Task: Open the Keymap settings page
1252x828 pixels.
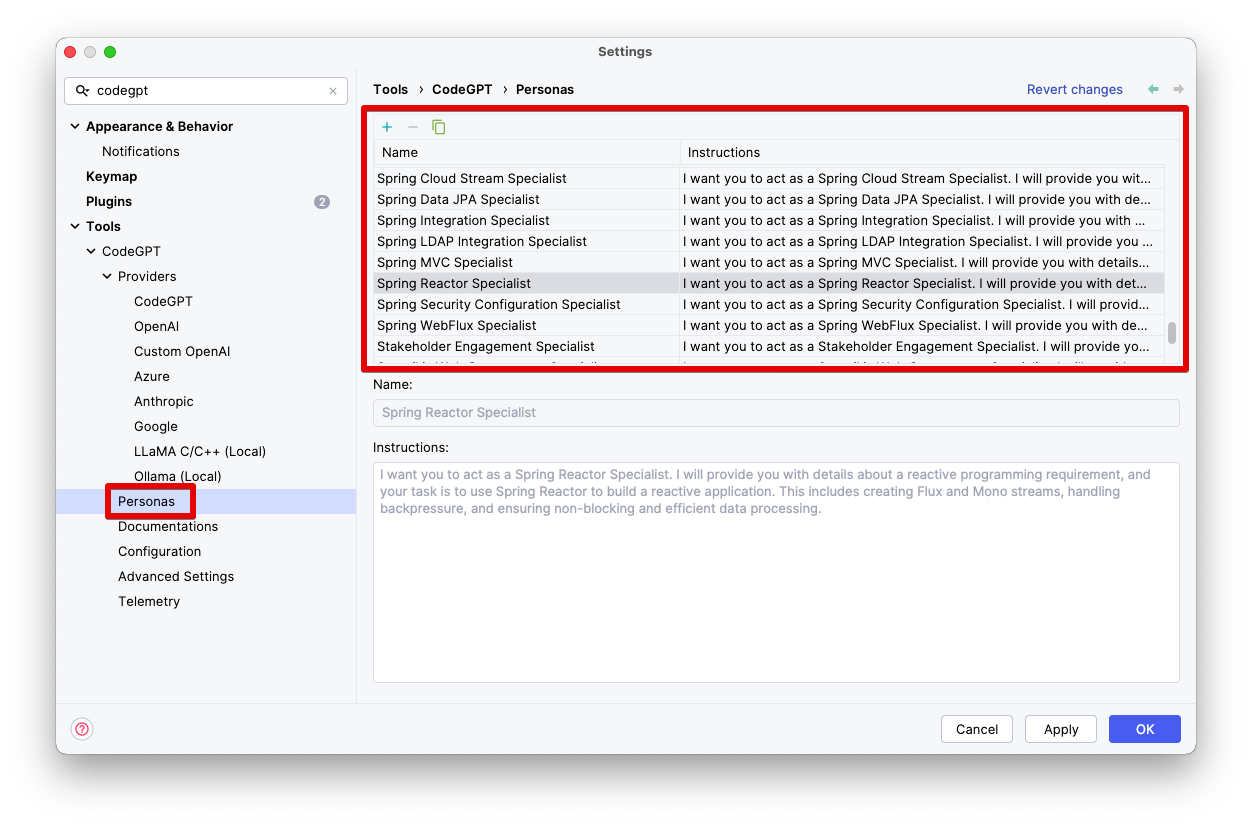Action: [111, 177]
